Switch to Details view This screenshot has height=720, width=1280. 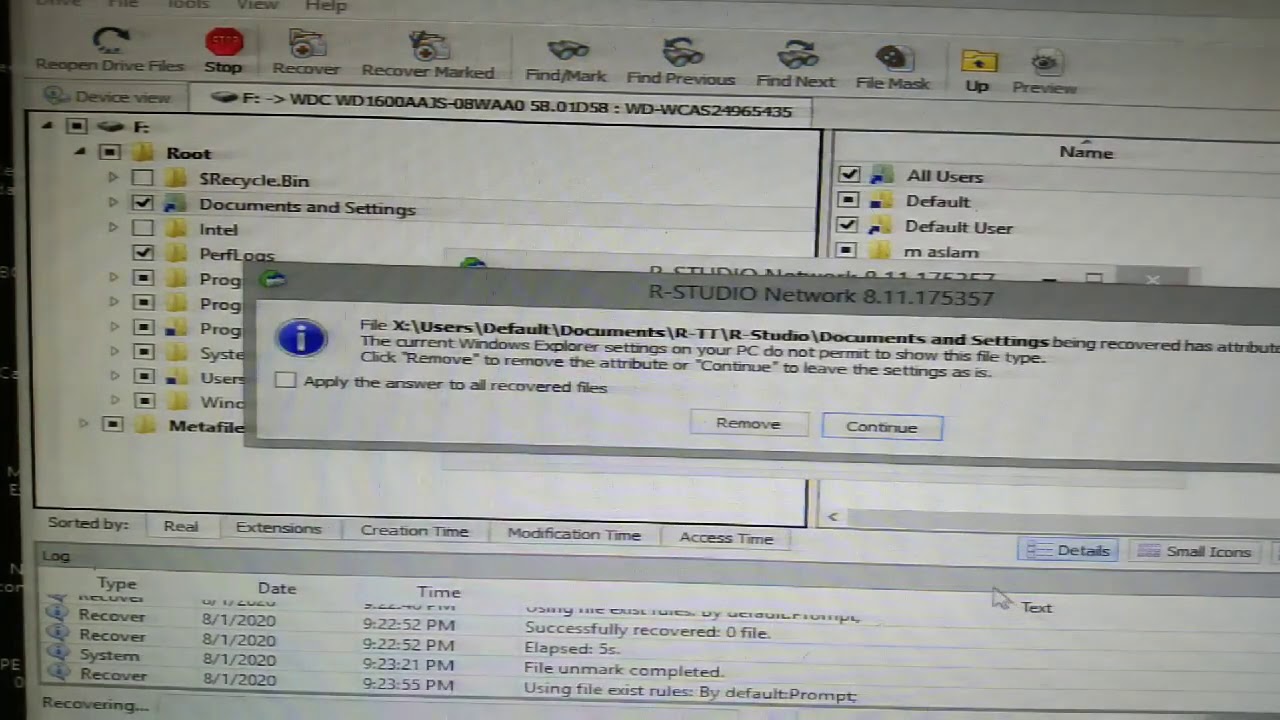pos(1068,550)
